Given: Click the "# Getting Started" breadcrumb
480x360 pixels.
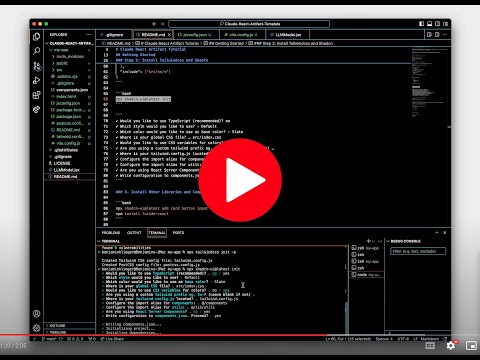Looking at the screenshot, I should [x=223, y=43].
